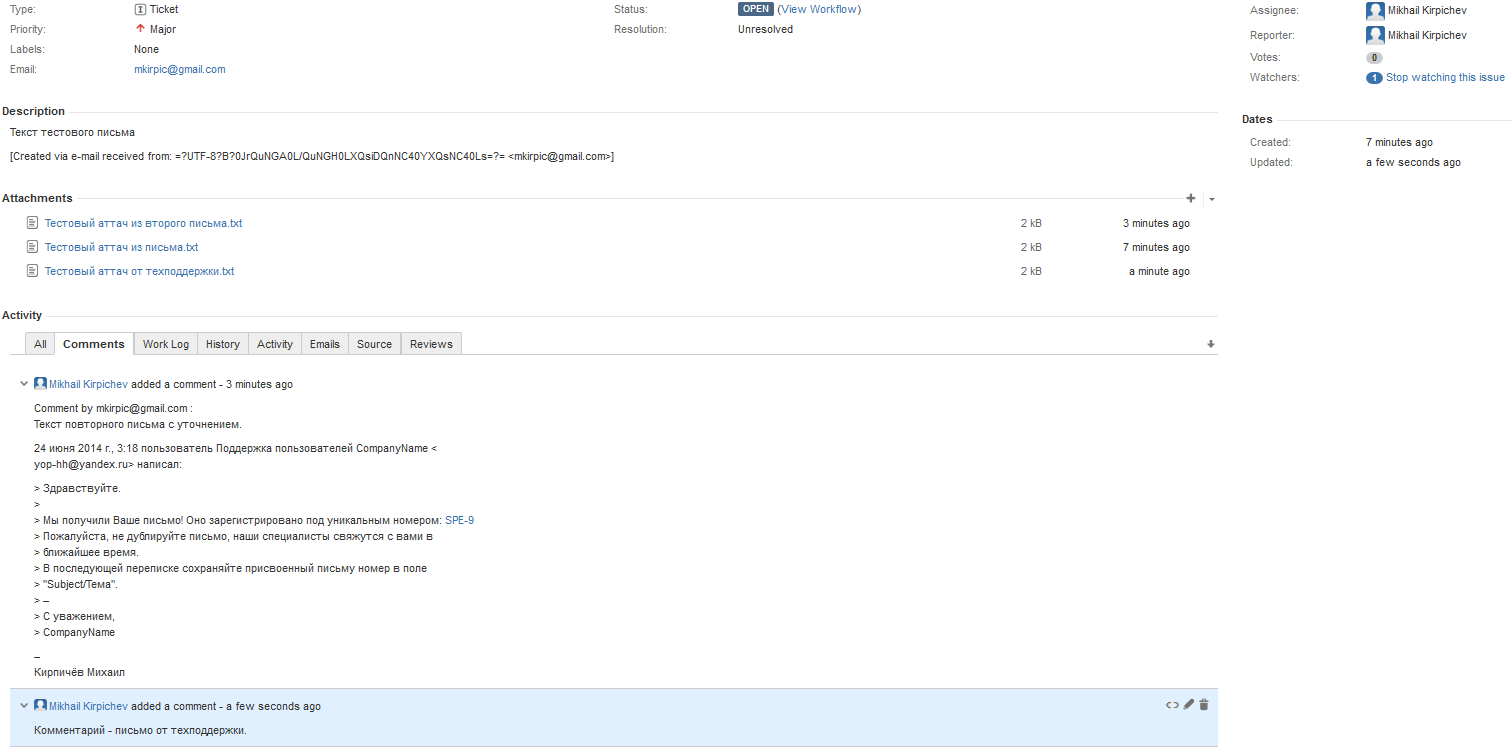Open attachment 'Тестовый аттач из письма.txt'

[121, 247]
